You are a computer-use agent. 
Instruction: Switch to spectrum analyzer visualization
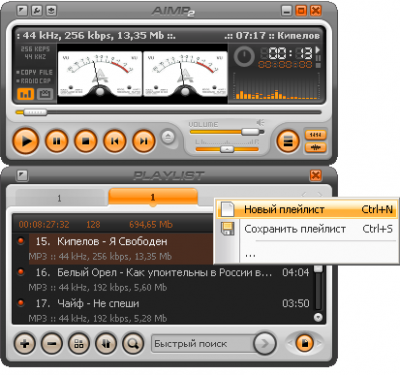[x=25, y=94]
